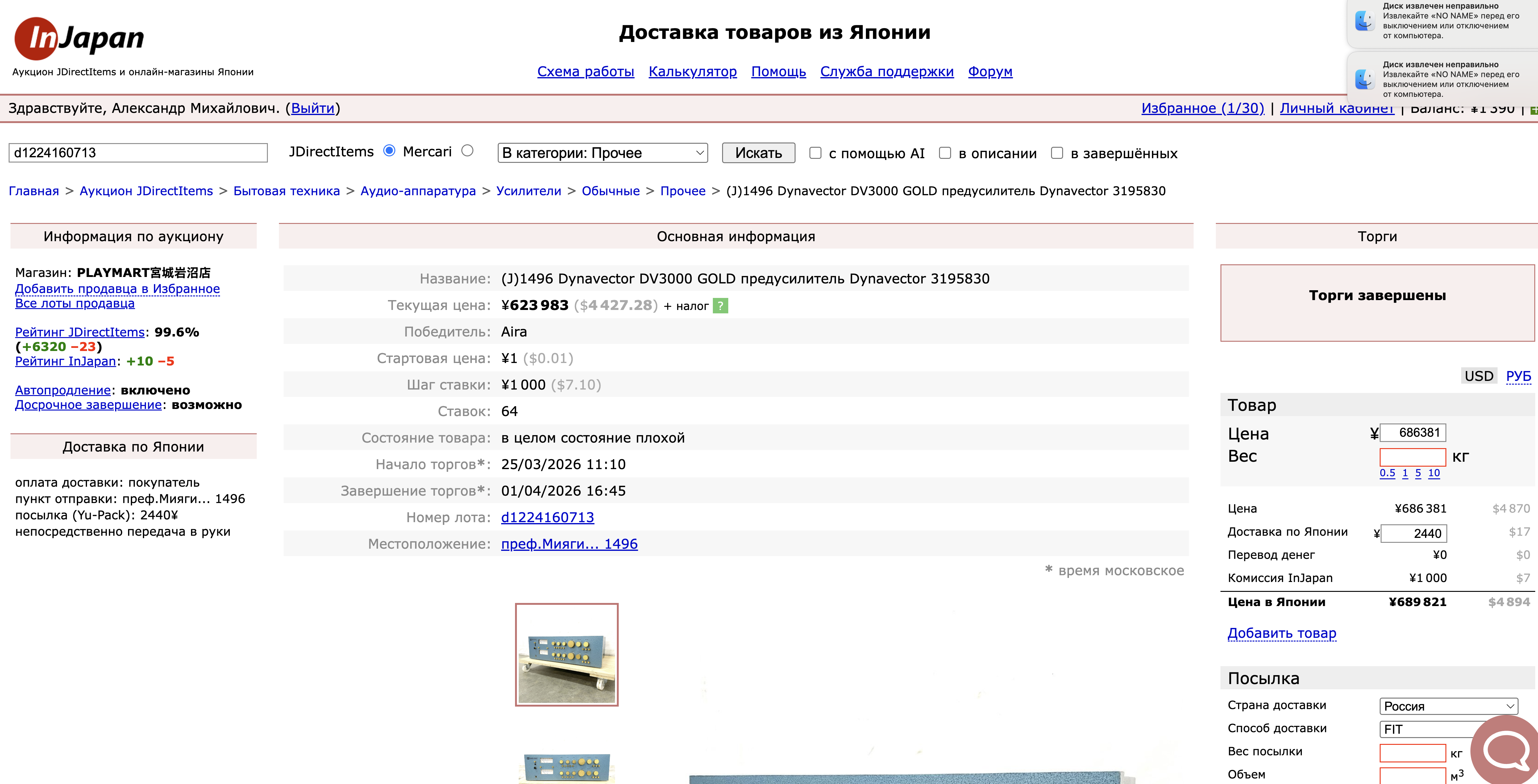Enable the 'в описании' checkbox

point(945,153)
